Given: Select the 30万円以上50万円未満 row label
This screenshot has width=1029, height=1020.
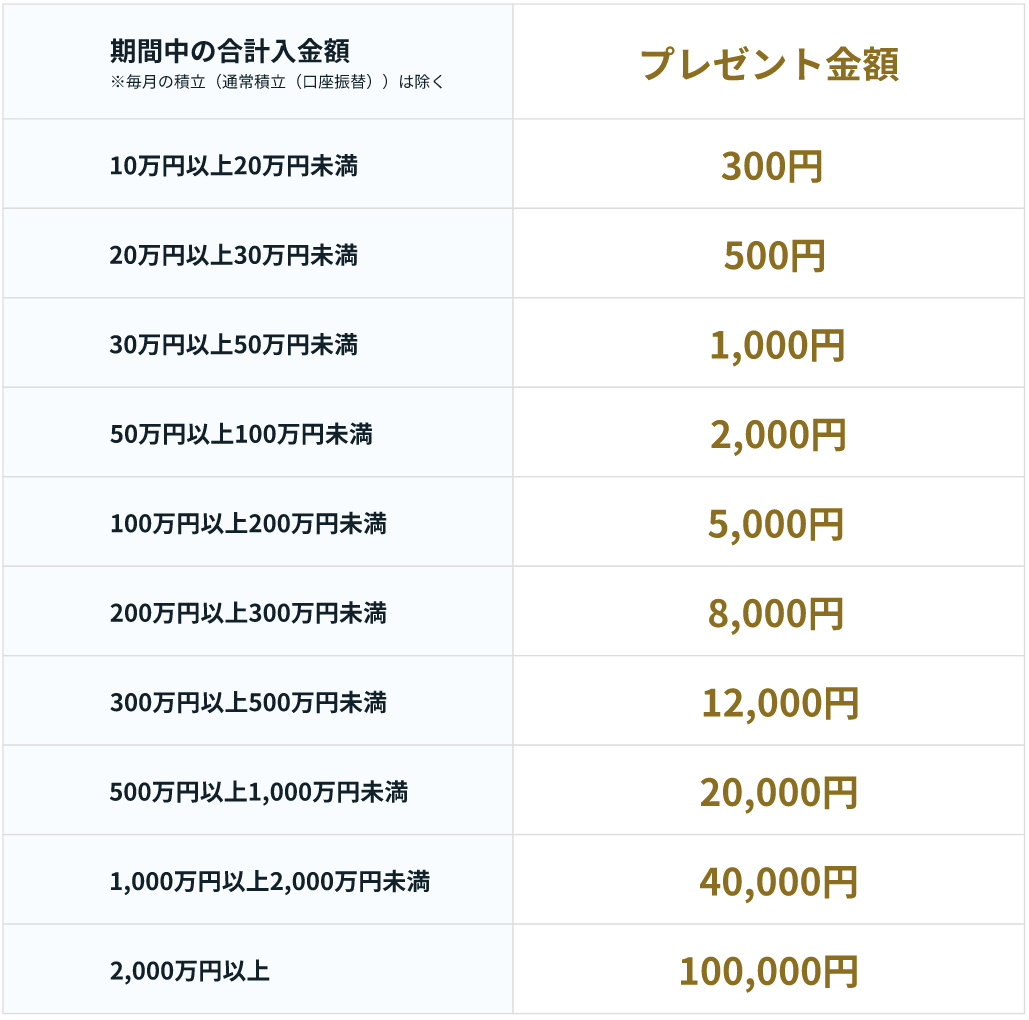Looking at the screenshot, I should [x=234, y=345].
